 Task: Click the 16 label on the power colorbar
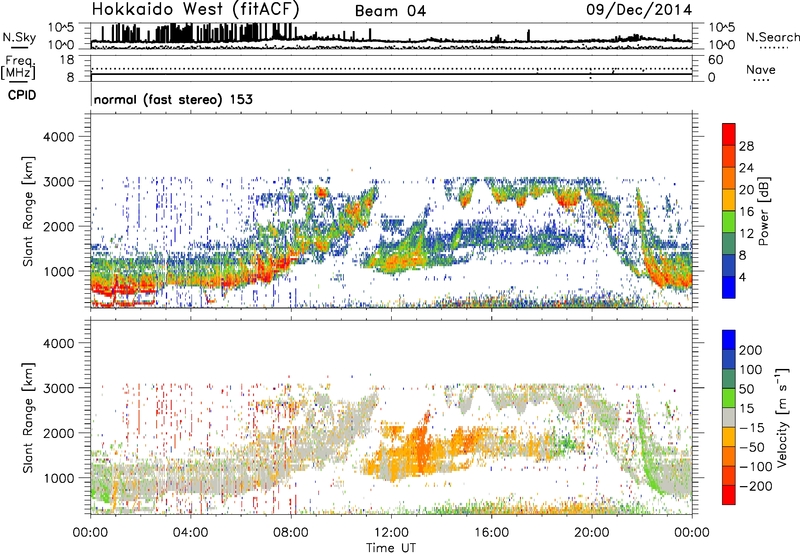tap(746, 212)
